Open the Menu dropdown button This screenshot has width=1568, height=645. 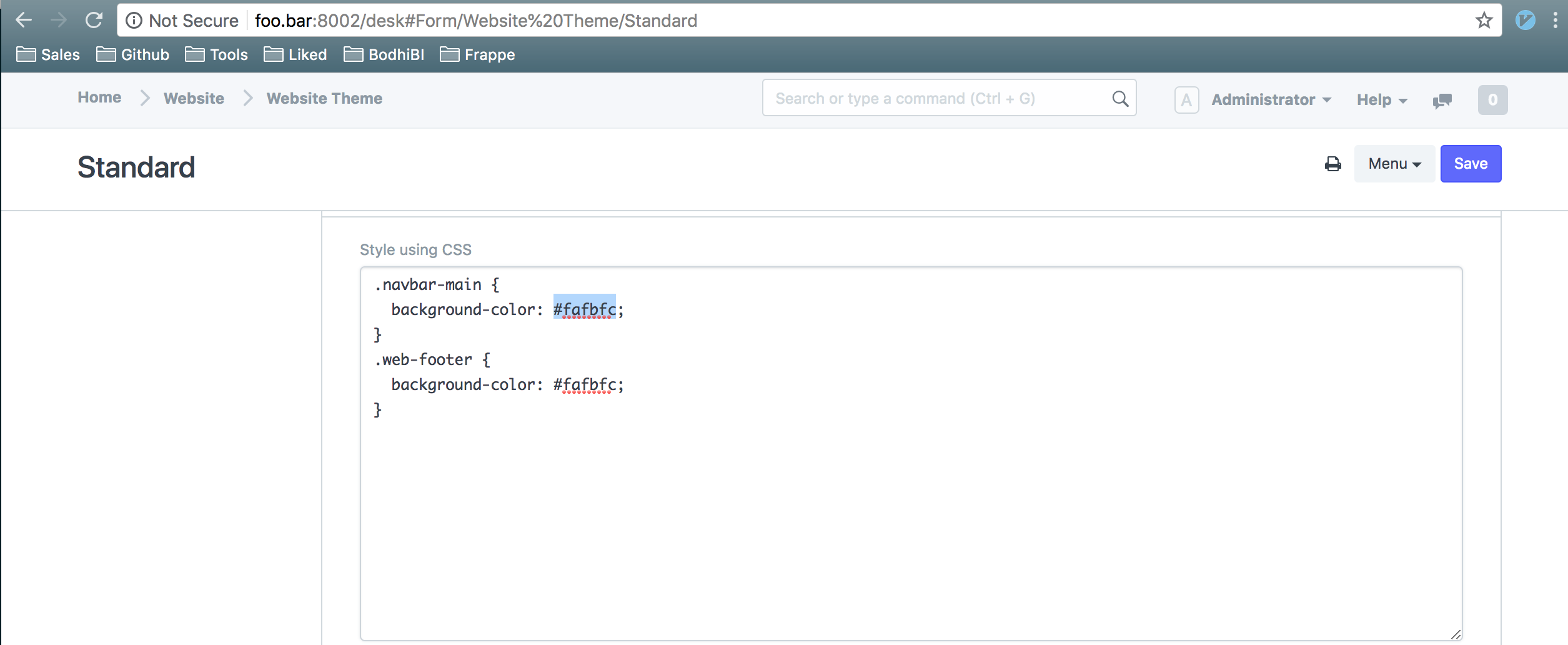click(x=1394, y=164)
